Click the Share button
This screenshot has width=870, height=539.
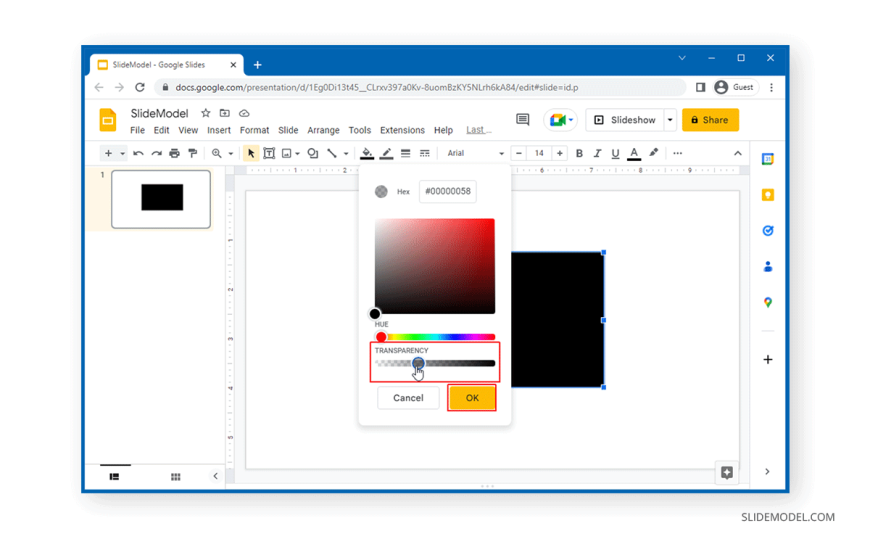710,120
